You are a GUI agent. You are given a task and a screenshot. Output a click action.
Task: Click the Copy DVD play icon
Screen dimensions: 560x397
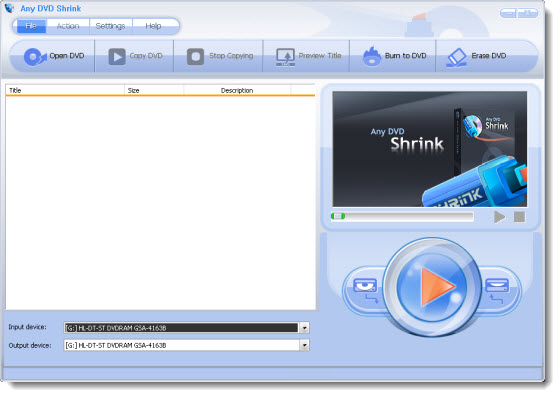(x=117, y=56)
